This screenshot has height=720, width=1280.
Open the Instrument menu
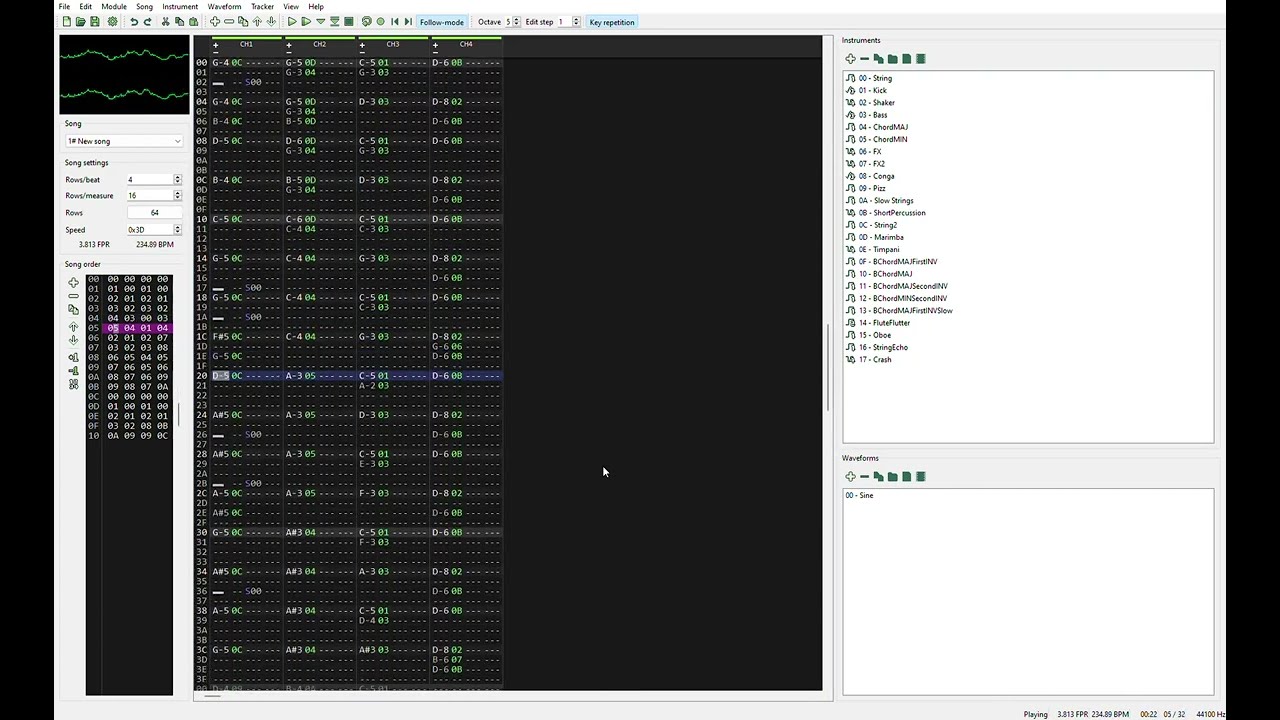180,6
